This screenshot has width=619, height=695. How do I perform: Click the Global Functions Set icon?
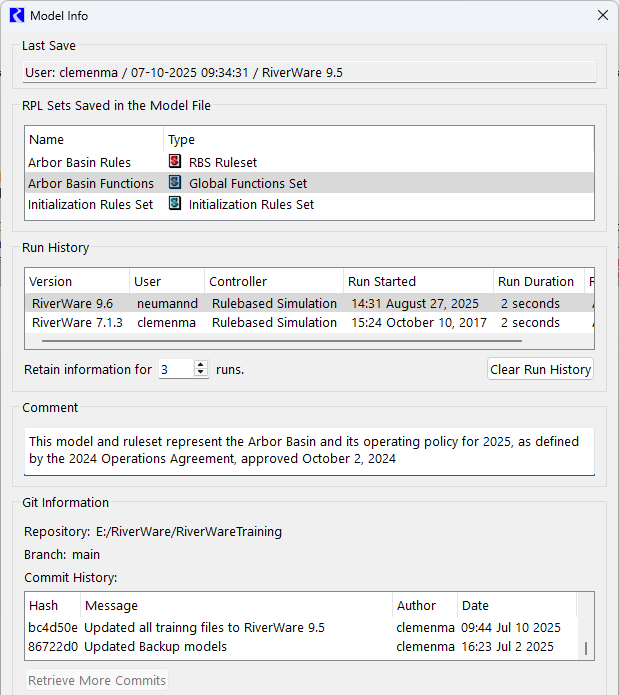[x=175, y=183]
